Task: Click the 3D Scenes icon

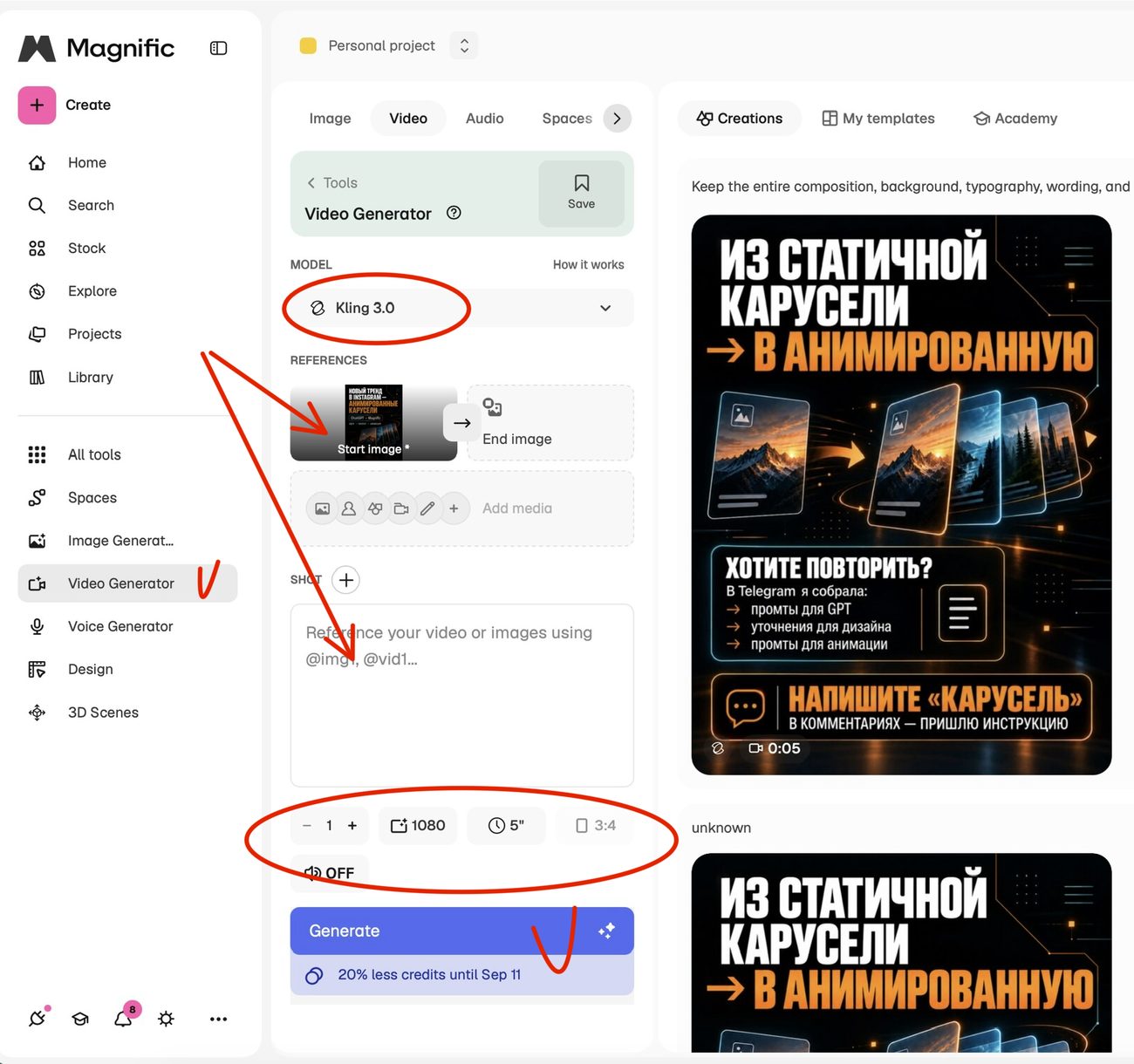Action: [37, 713]
